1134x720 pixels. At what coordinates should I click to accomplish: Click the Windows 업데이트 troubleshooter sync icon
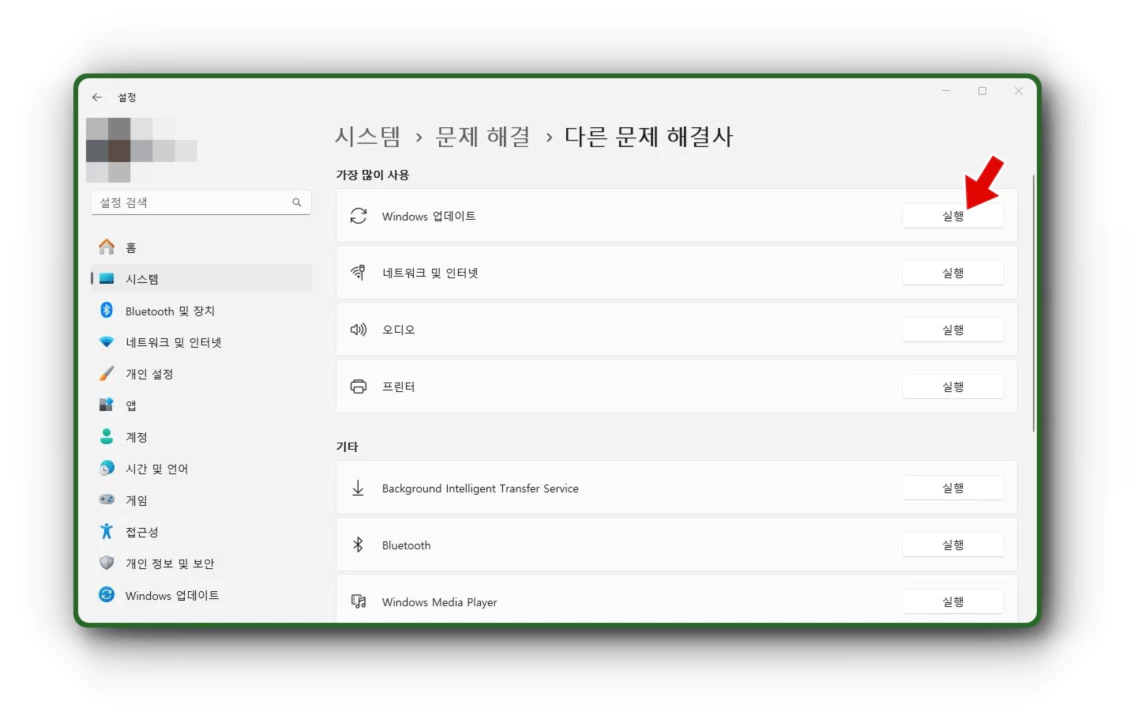358,216
